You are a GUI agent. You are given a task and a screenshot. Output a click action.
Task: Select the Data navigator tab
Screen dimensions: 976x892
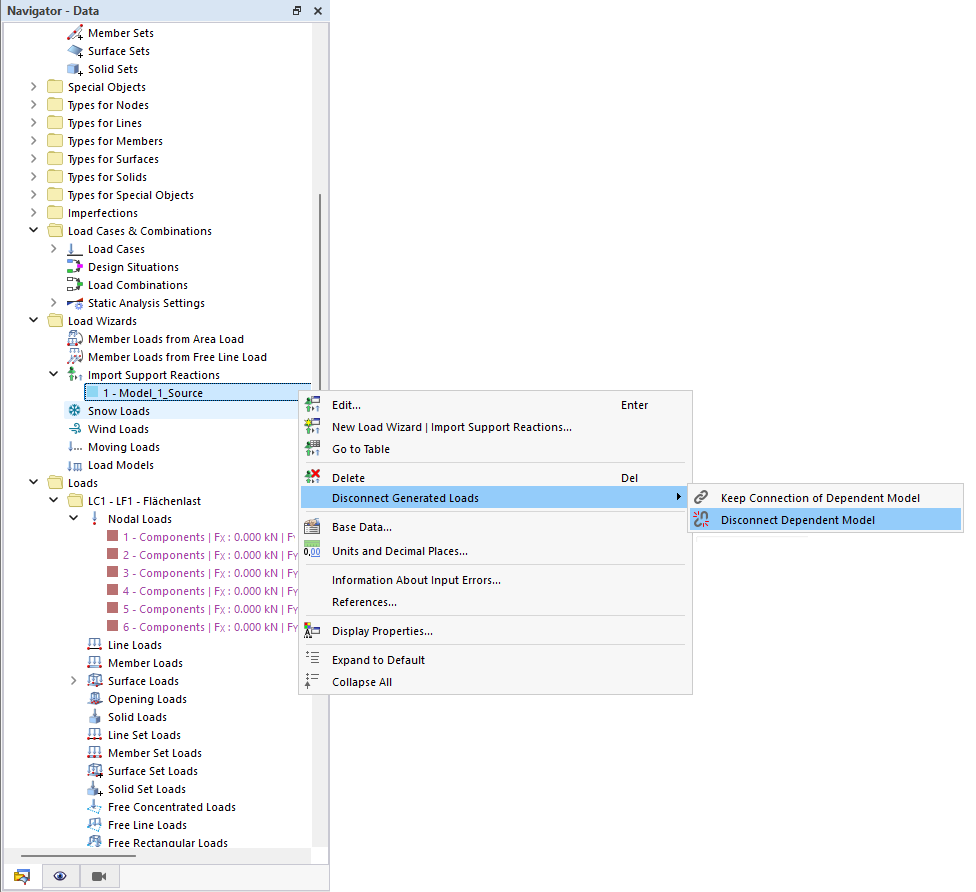pos(22,875)
